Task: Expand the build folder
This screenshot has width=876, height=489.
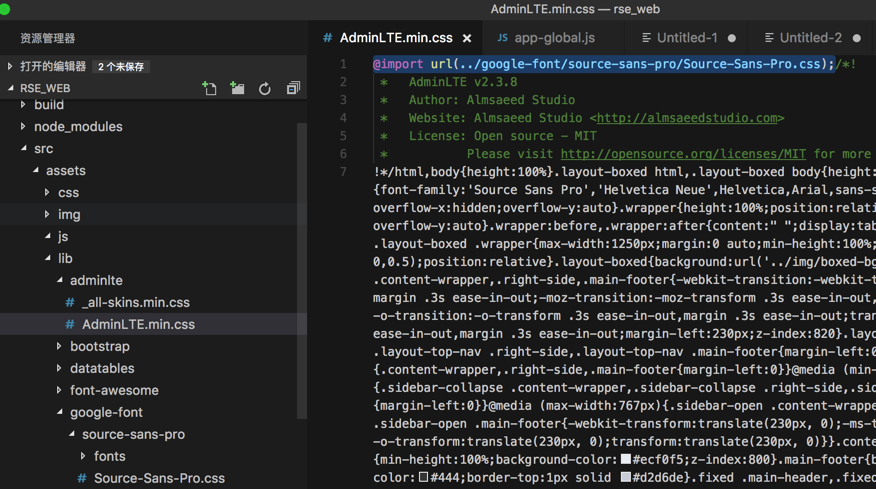Action: pyautogui.click(x=23, y=105)
